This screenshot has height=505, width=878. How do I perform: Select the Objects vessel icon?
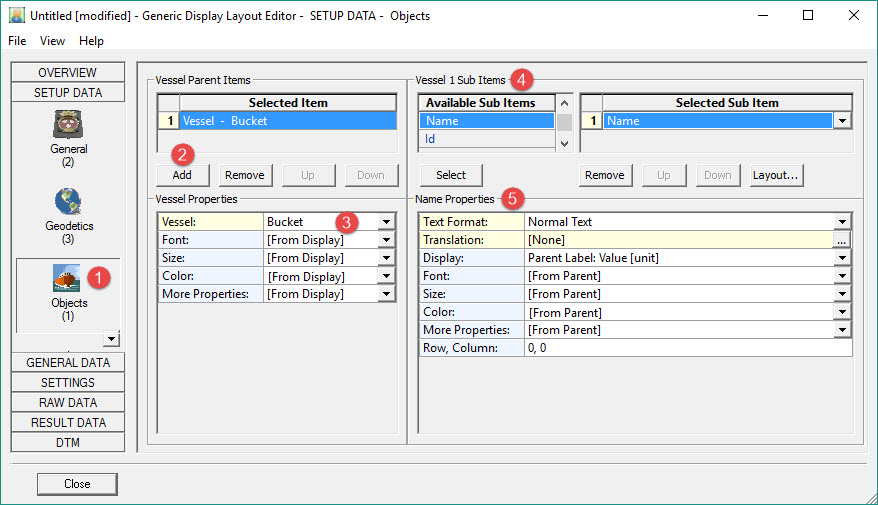(x=67, y=278)
